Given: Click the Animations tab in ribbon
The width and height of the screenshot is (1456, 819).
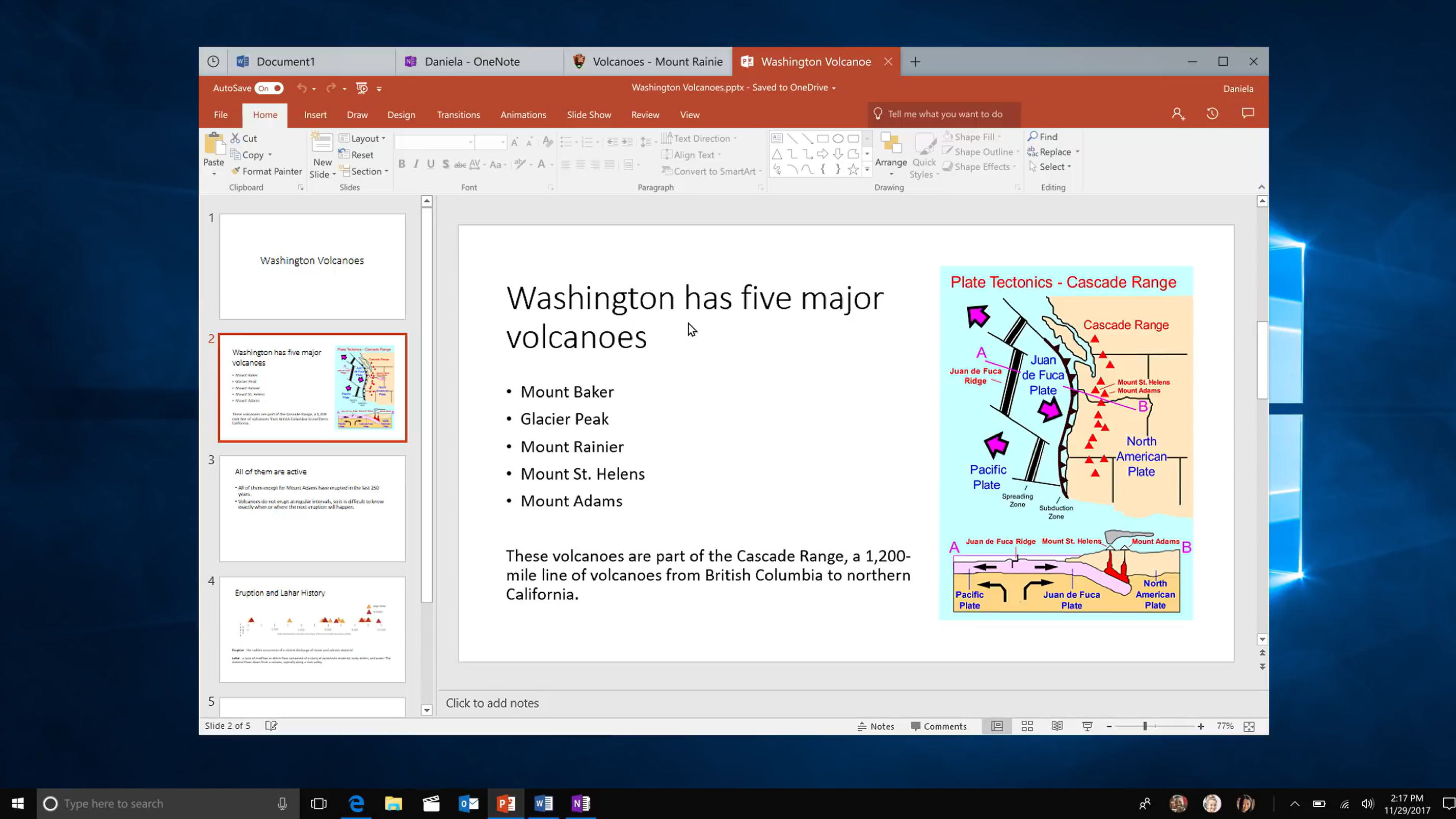Looking at the screenshot, I should point(523,114).
